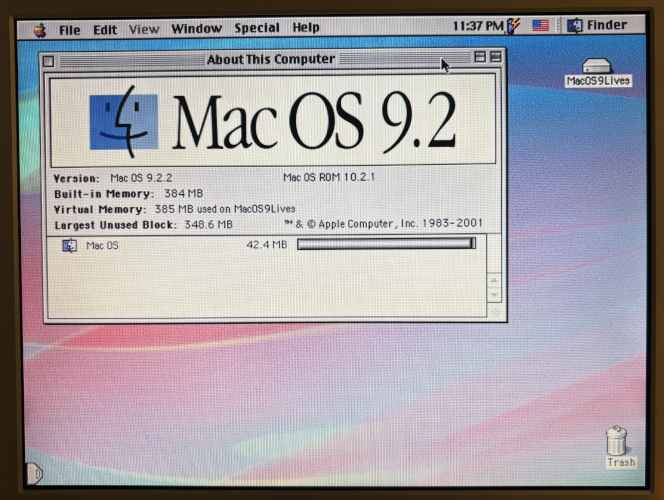
Task: Open the Help menu
Action: point(306,28)
